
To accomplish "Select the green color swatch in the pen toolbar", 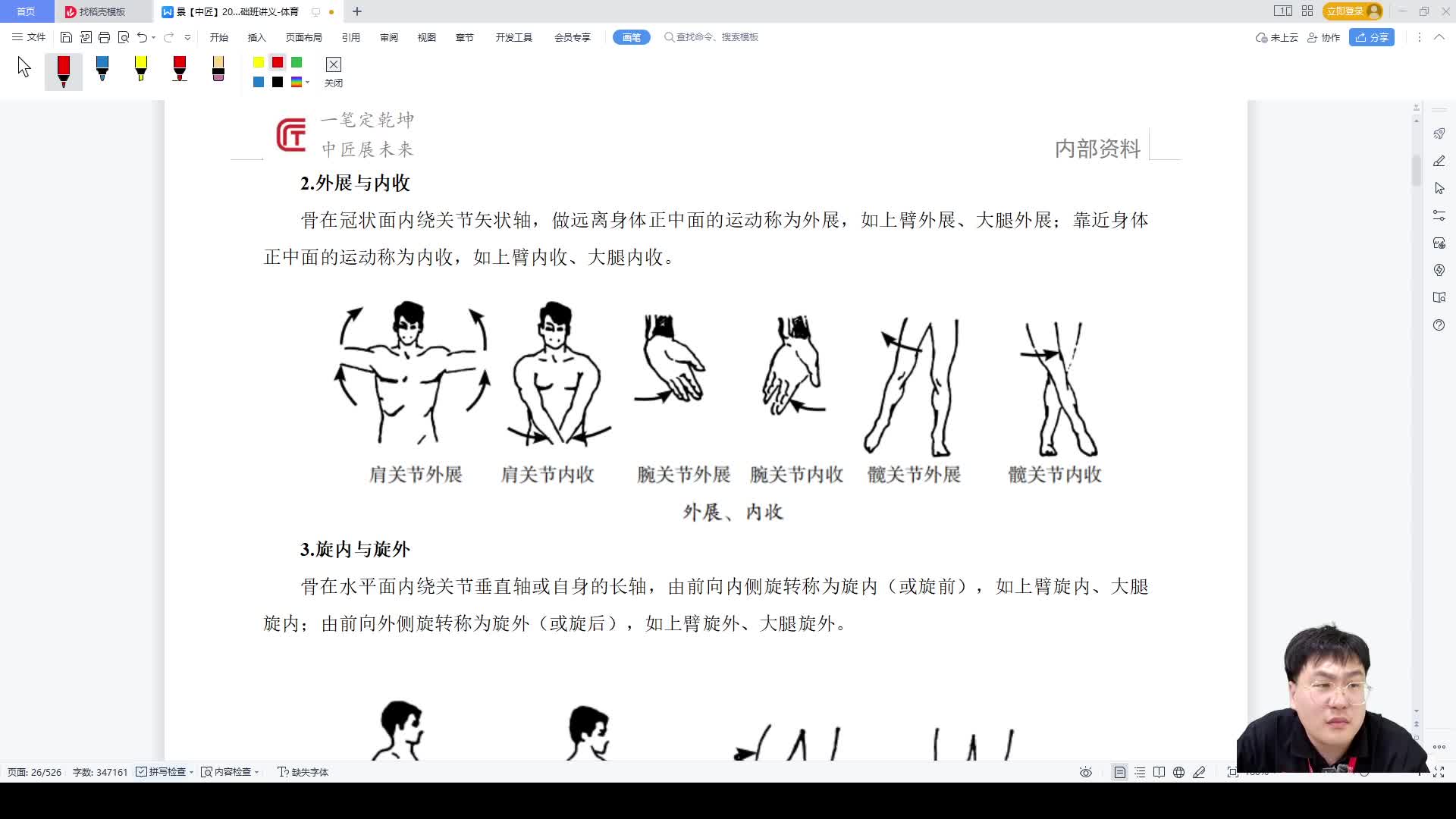I will tap(296, 63).
